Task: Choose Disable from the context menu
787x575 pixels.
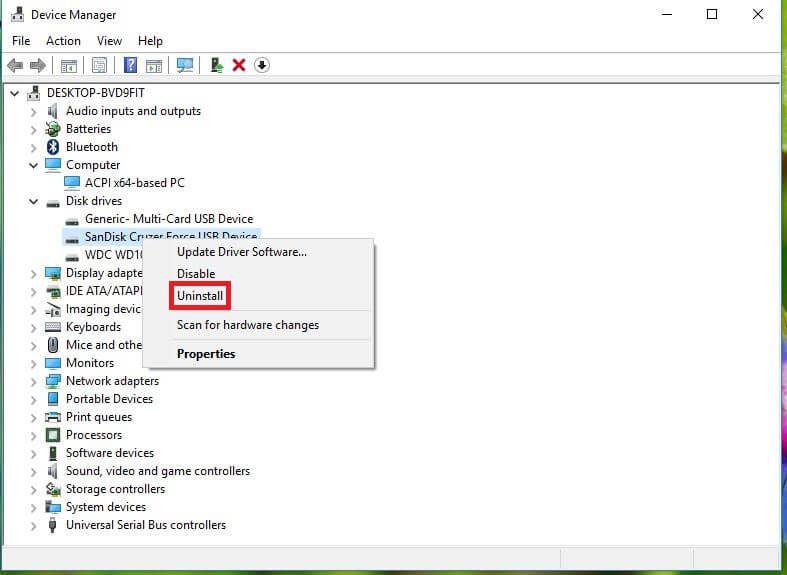Action: [196, 274]
